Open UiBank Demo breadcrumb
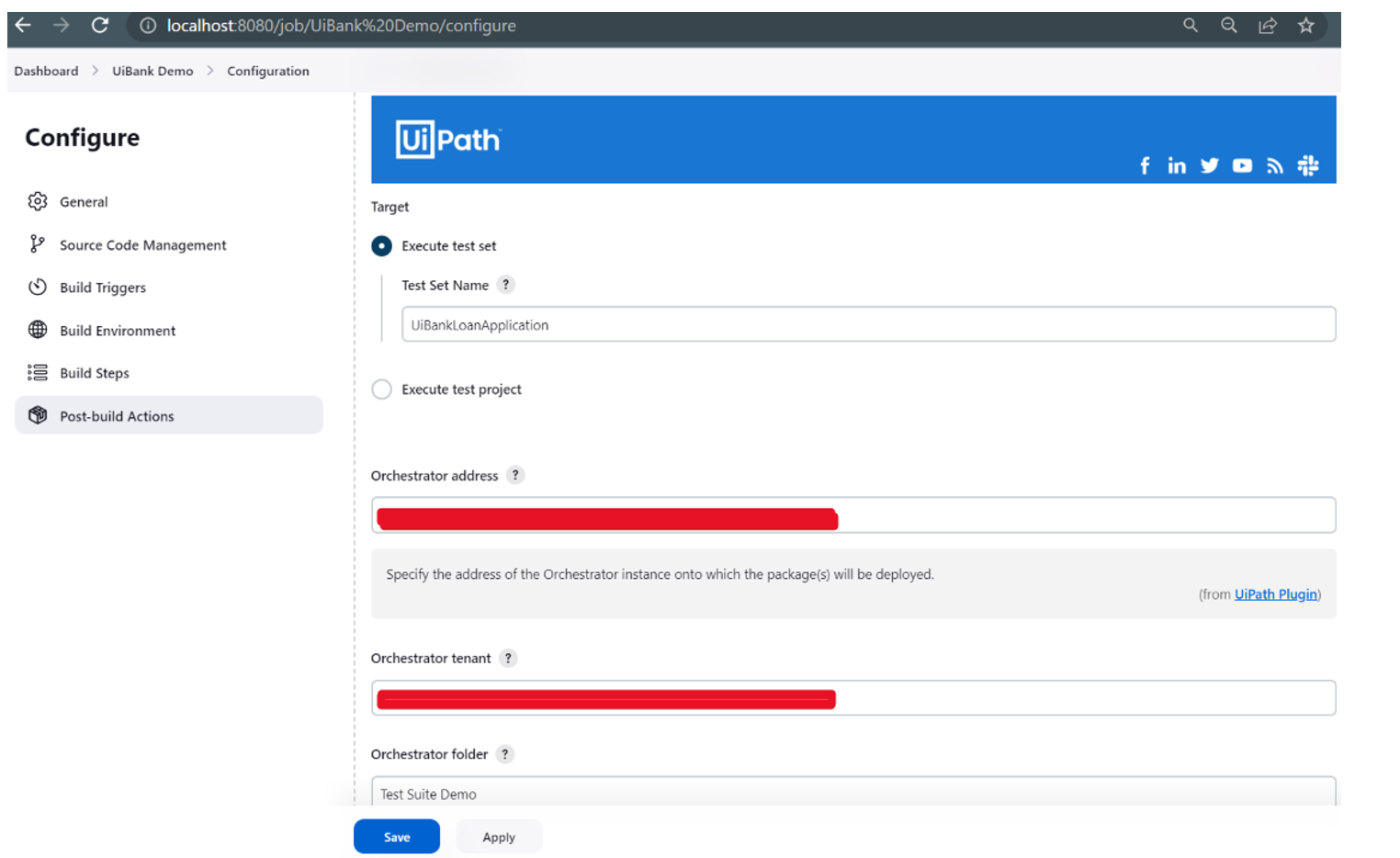1400x858 pixels. pyautogui.click(x=152, y=71)
